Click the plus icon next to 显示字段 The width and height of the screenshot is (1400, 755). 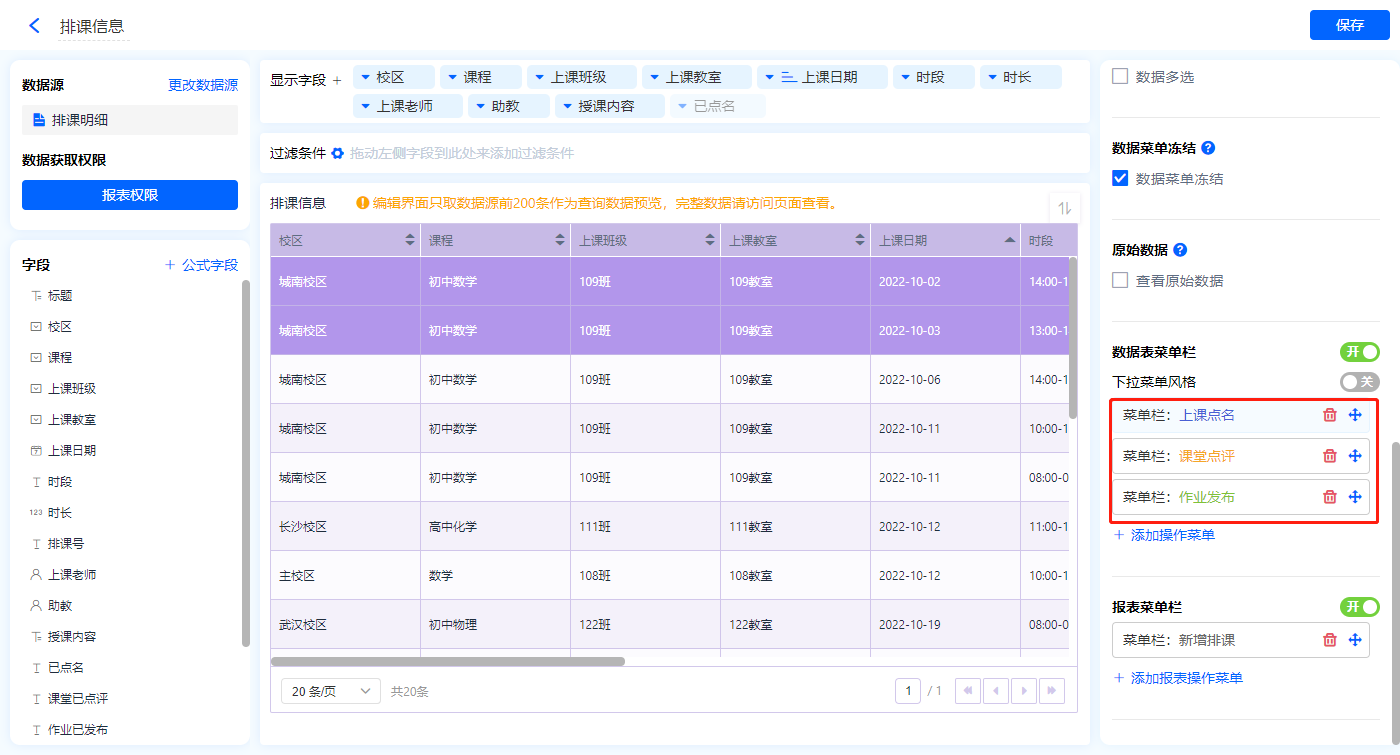point(337,80)
